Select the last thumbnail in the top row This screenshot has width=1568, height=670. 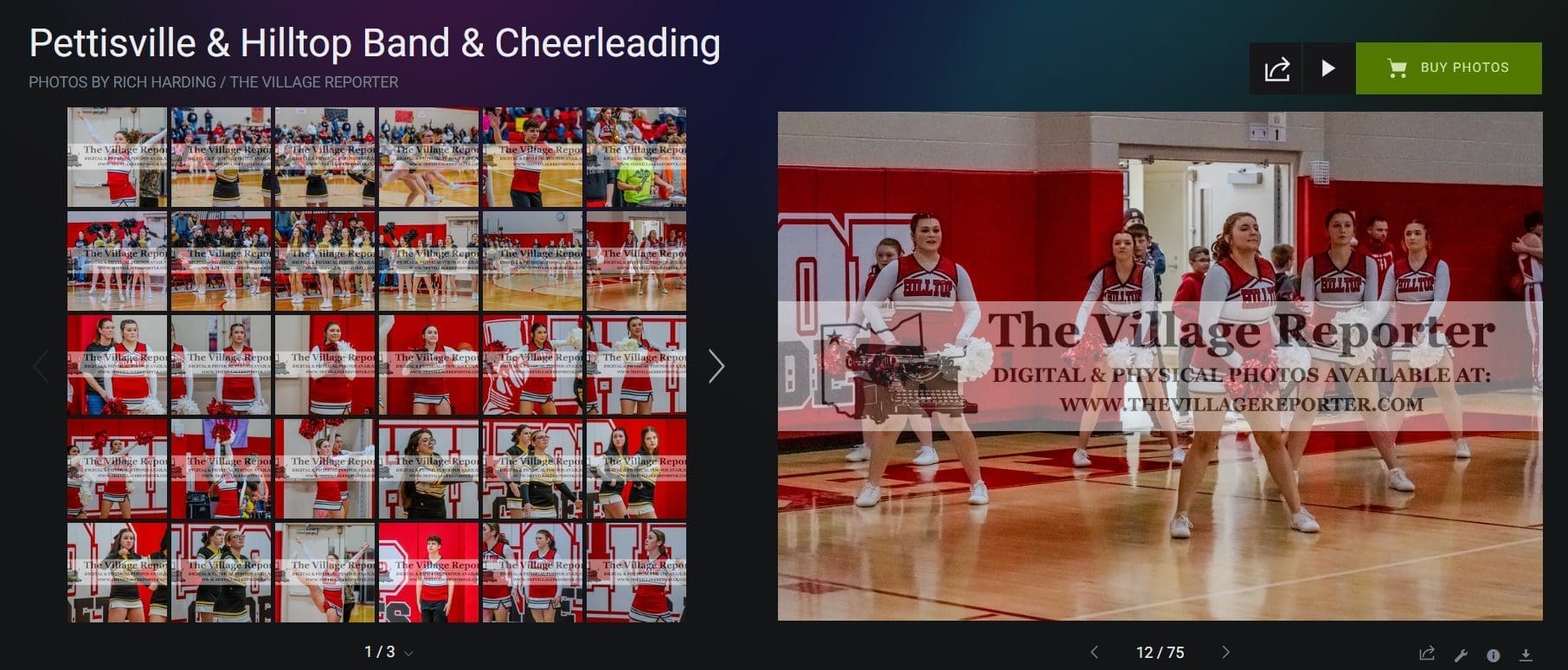tap(636, 157)
